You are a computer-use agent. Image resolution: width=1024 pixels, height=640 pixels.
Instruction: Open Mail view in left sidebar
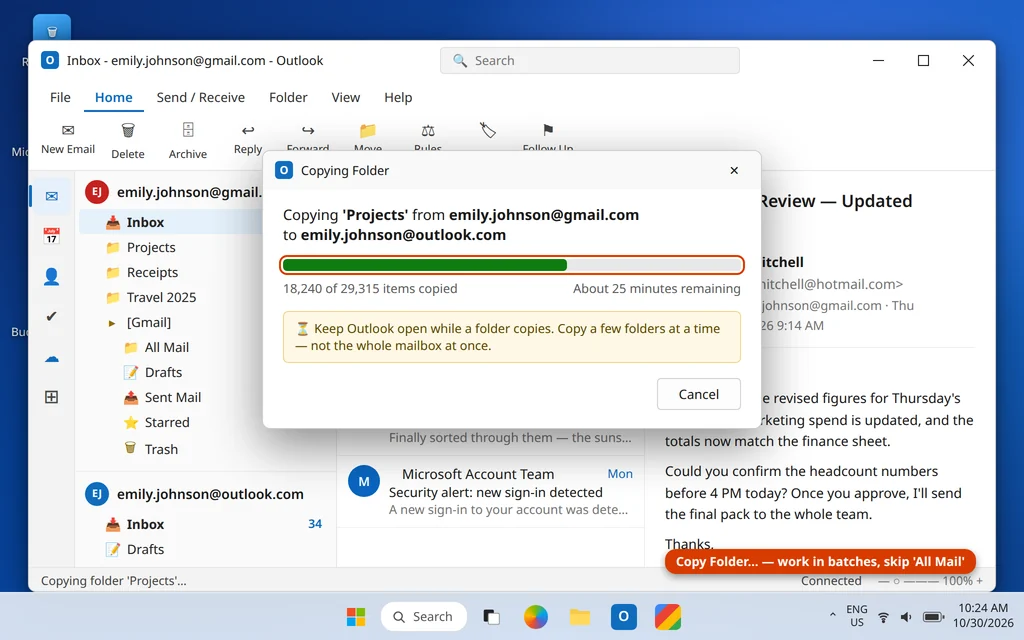(52, 196)
